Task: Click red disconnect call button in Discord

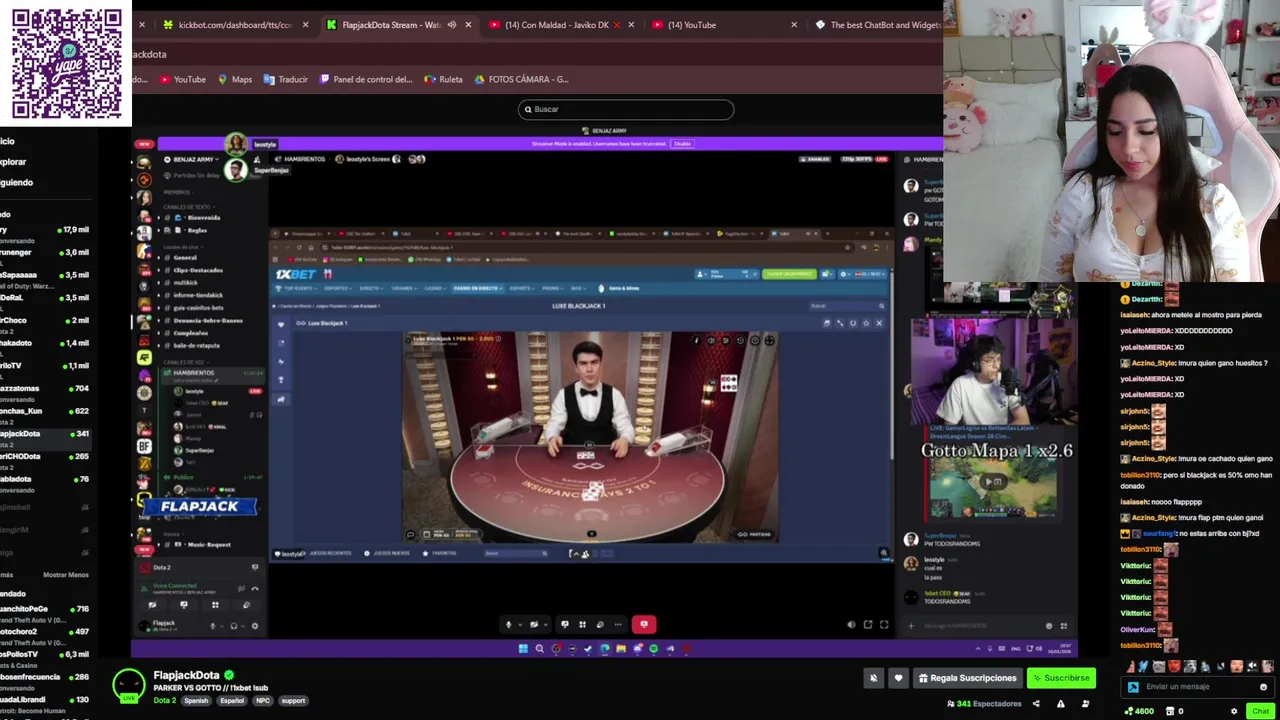Action: [x=644, y=624]
